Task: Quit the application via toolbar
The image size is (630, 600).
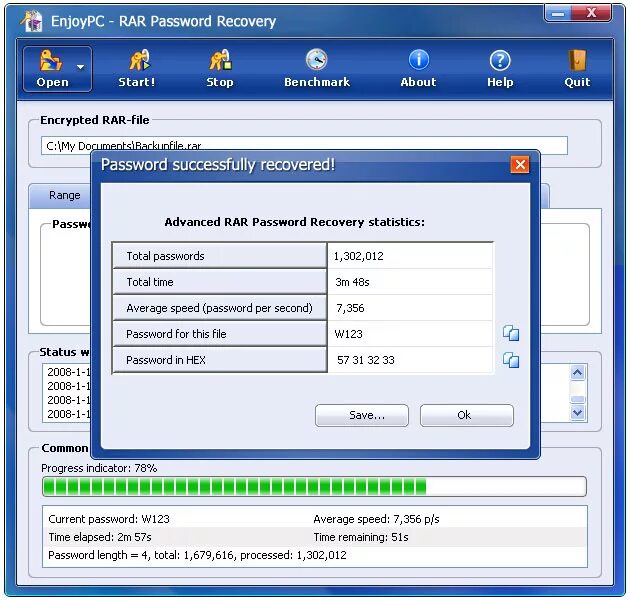Action: 577,69
